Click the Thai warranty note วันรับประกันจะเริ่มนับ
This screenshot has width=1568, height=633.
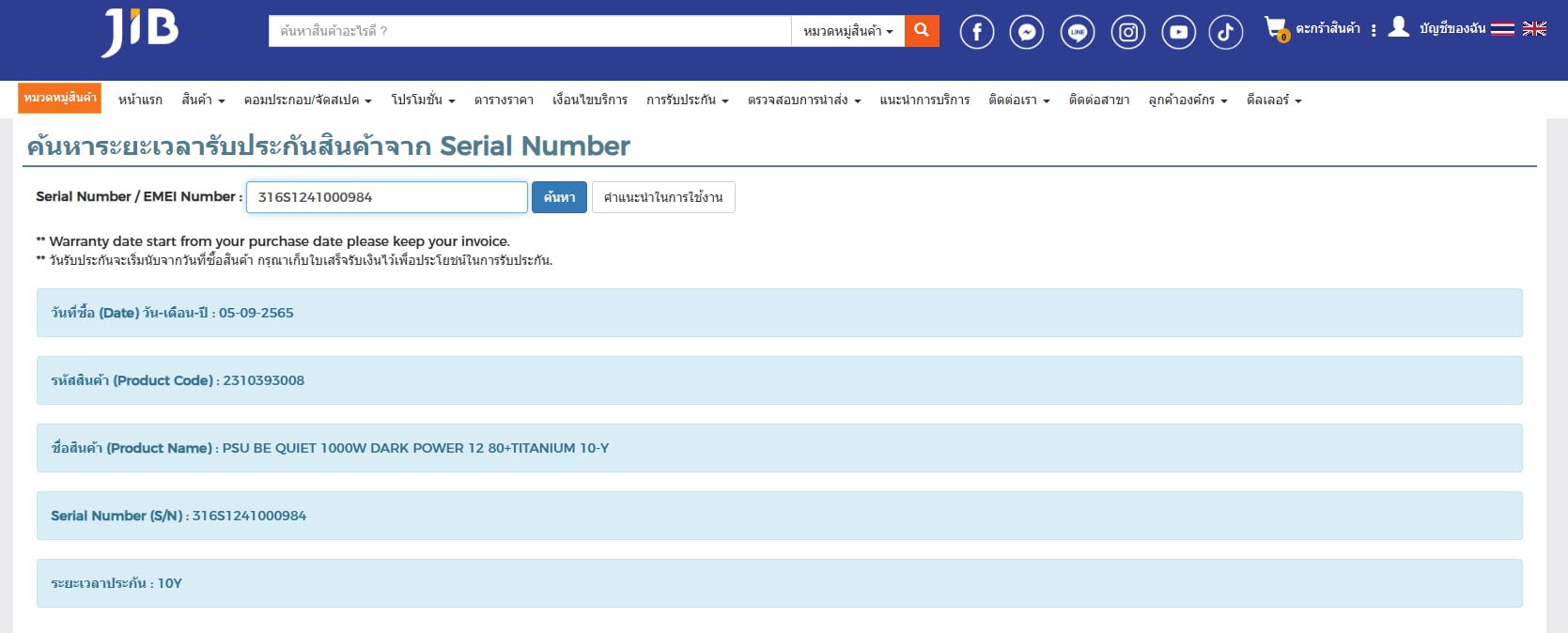click(294, 260)
